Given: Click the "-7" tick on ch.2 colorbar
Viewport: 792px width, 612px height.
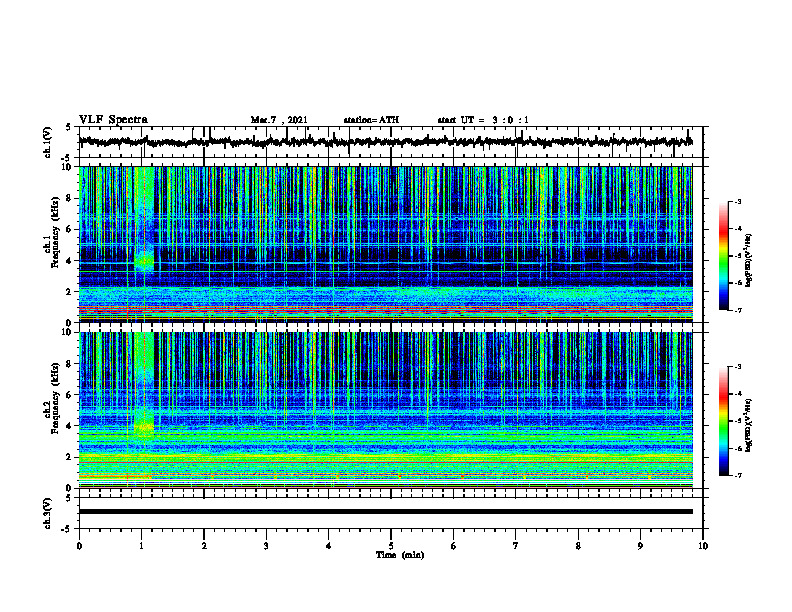Looking at the screenshot, I should tap(737, 475).
